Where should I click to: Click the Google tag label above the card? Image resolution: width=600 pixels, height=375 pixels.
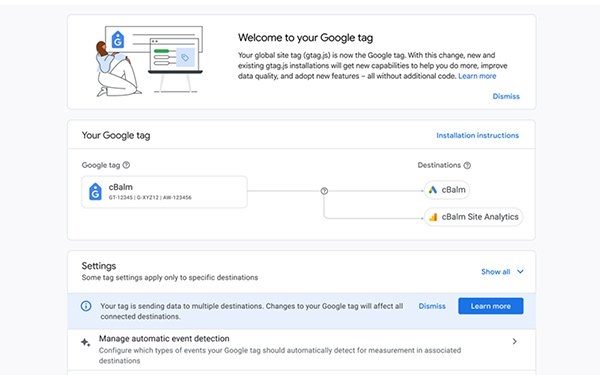click(x=101, y=165)
